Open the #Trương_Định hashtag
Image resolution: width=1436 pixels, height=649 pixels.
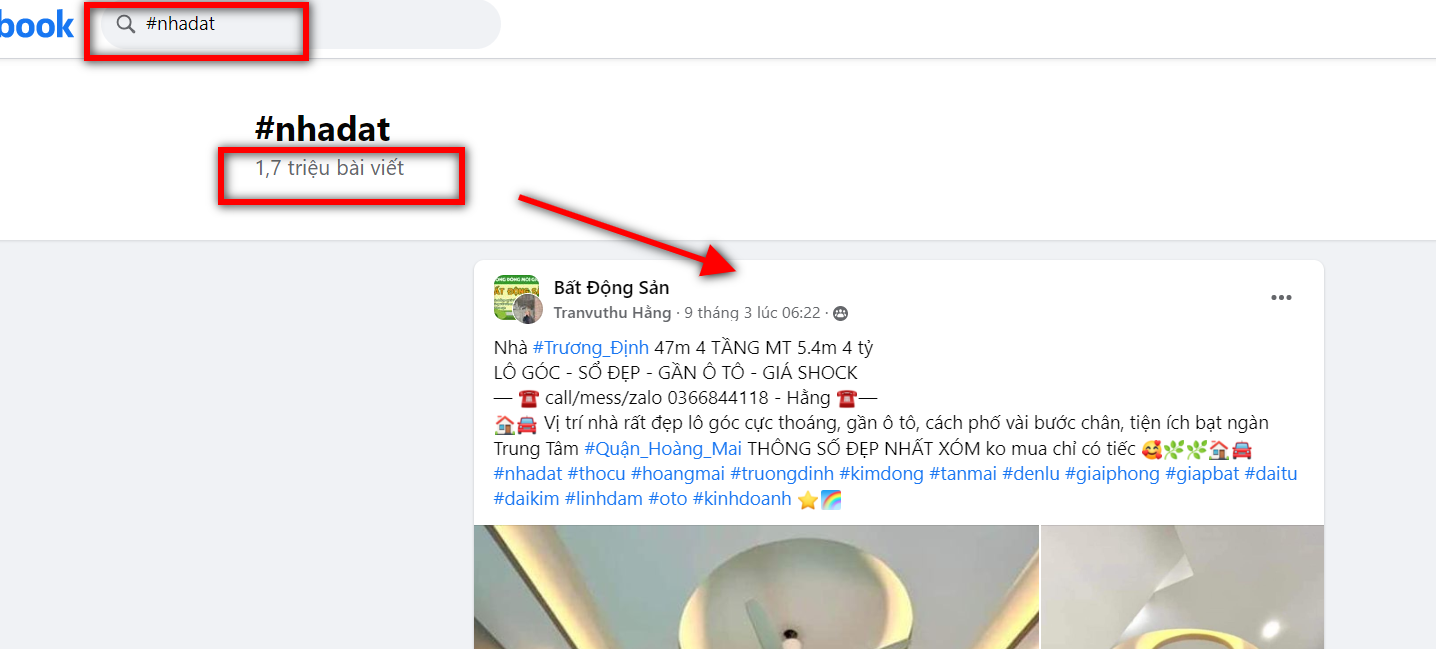coord(590,348)
